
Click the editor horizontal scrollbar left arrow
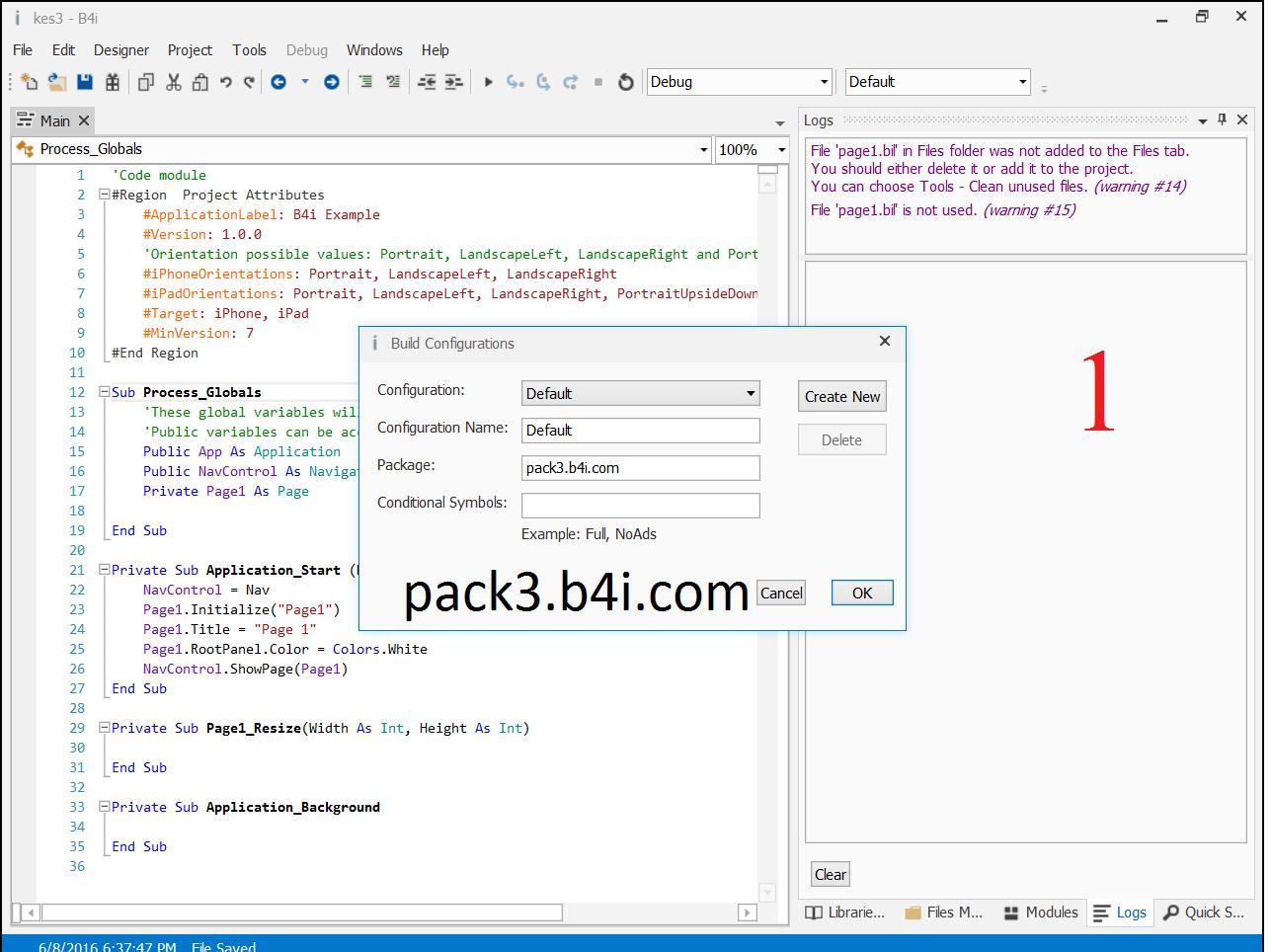31,913
